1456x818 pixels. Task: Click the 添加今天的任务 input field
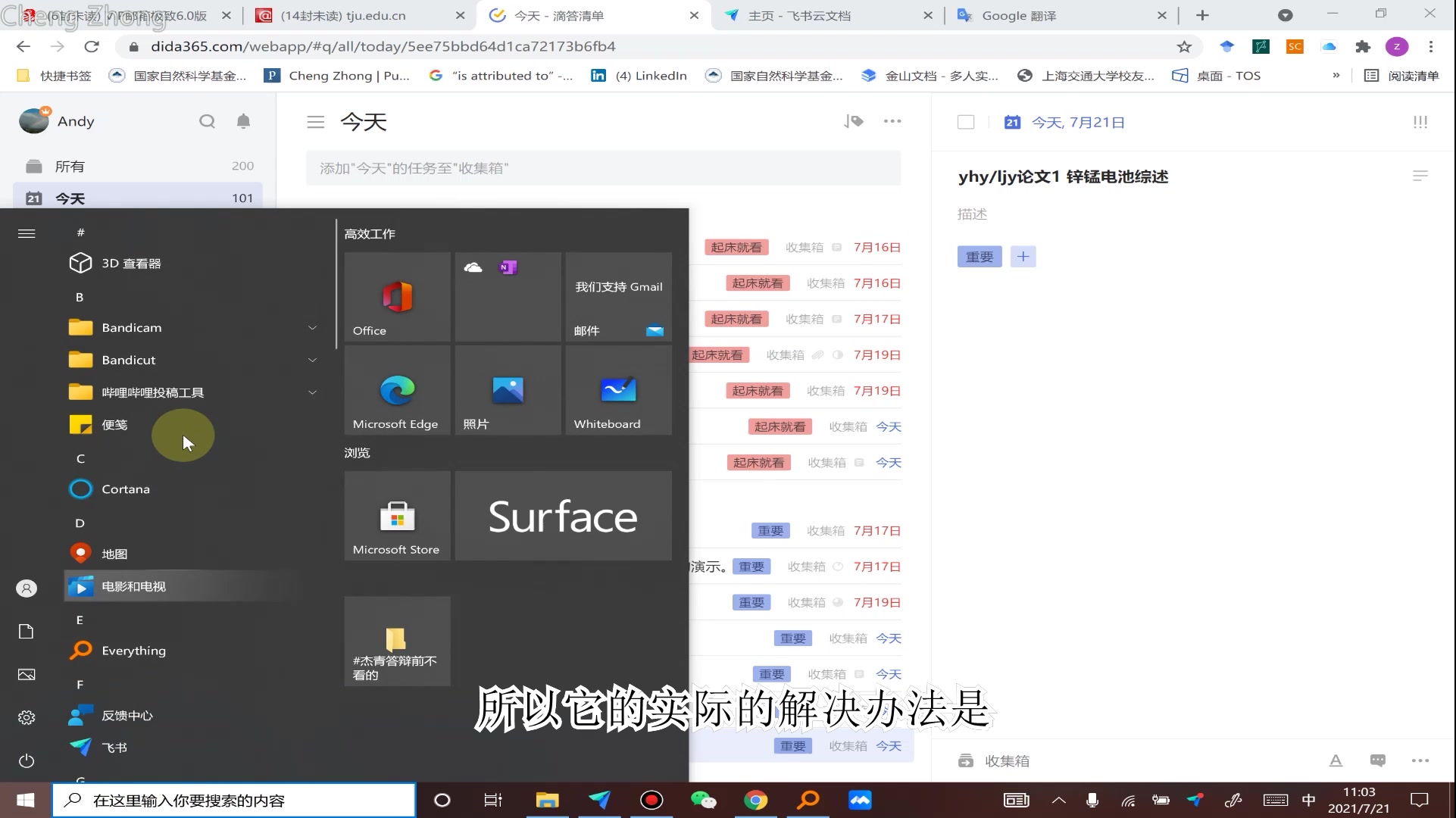tap(602, 167)
